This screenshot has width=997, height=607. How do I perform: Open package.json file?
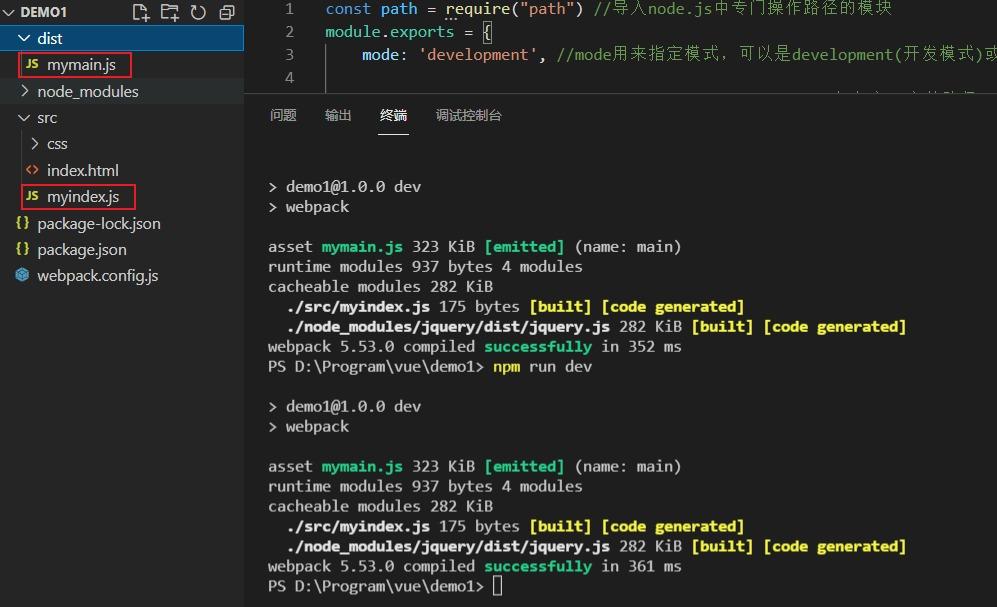click(81, 249)
